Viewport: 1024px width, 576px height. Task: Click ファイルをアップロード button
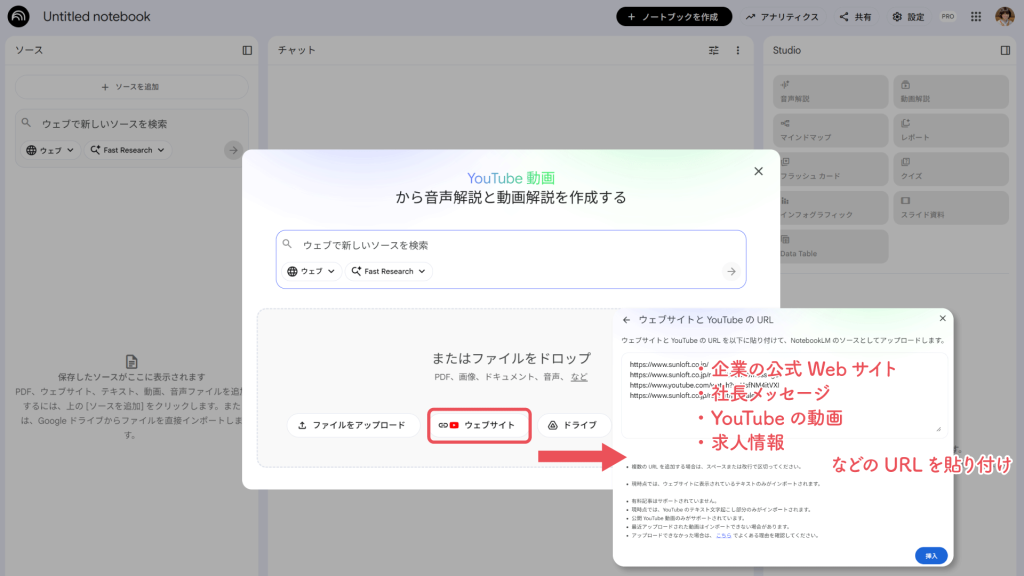click(352, 425)
